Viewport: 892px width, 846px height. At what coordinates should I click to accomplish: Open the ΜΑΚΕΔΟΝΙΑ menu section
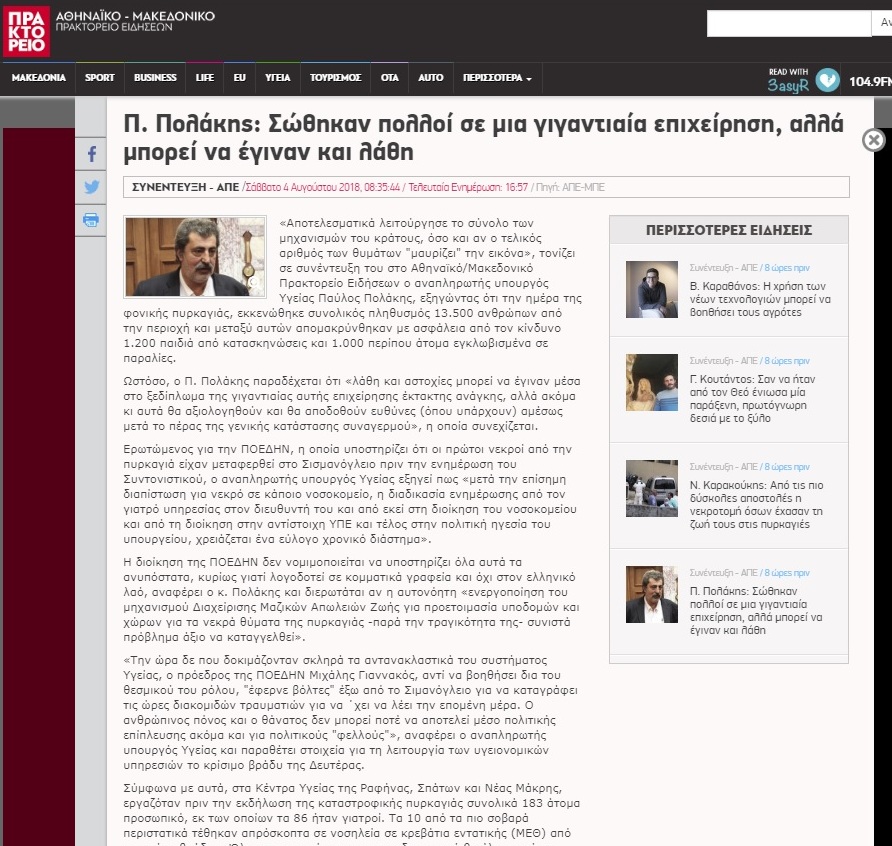(x=39, y=78)
